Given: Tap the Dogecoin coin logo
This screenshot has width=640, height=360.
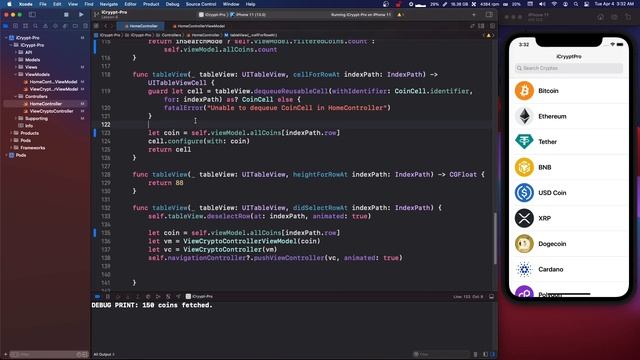Looking at the screenshot, I should tap(524, 244).
